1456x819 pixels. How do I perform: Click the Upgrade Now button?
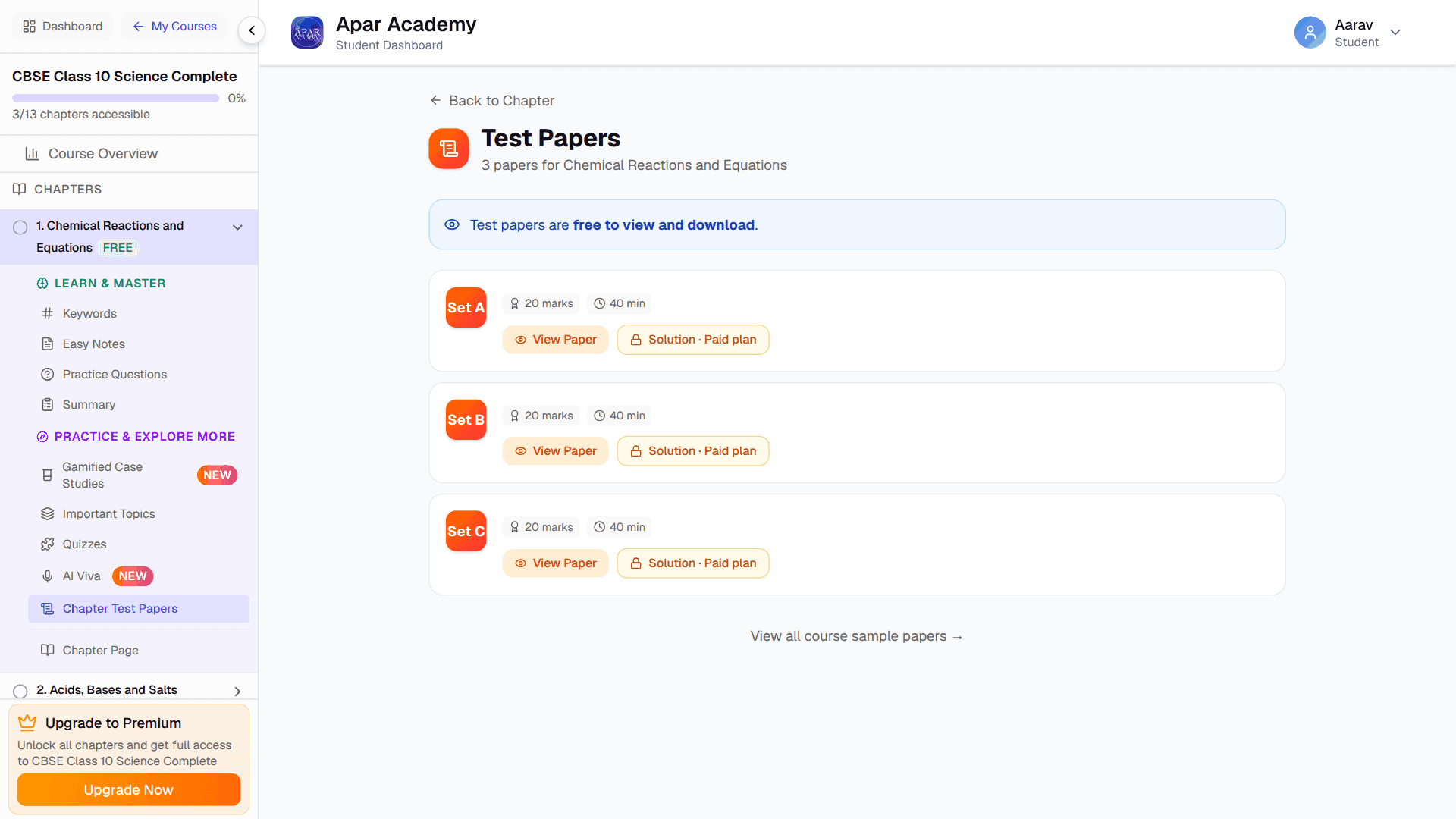tap(129, 789)
